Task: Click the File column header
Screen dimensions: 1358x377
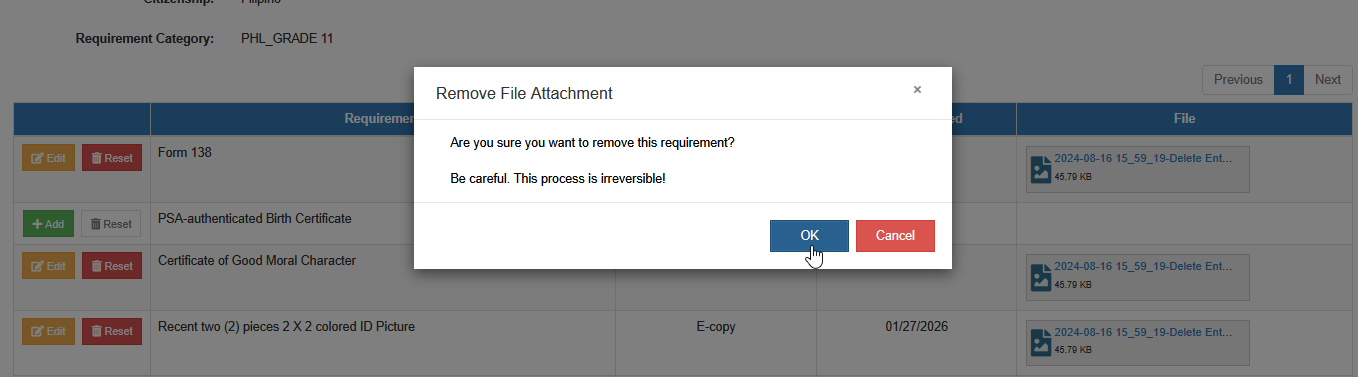Action: [1184, 119]
